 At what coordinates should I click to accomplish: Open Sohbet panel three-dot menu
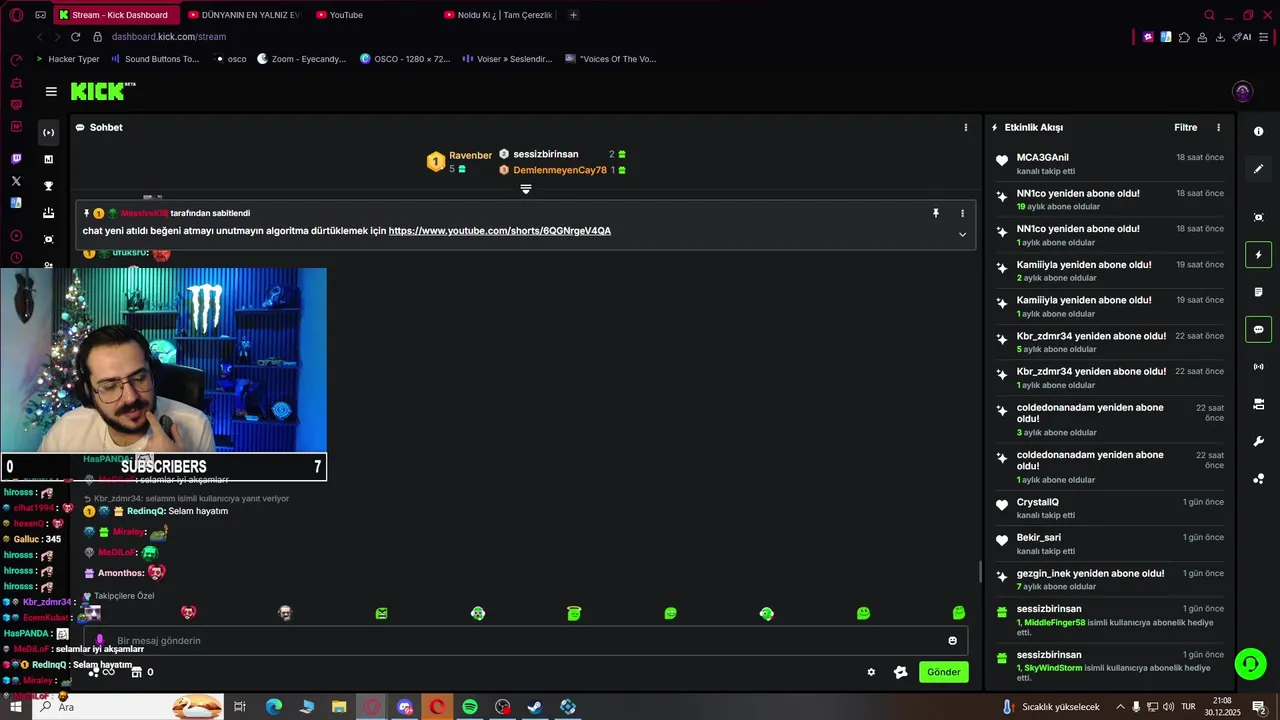click(965, 127)
